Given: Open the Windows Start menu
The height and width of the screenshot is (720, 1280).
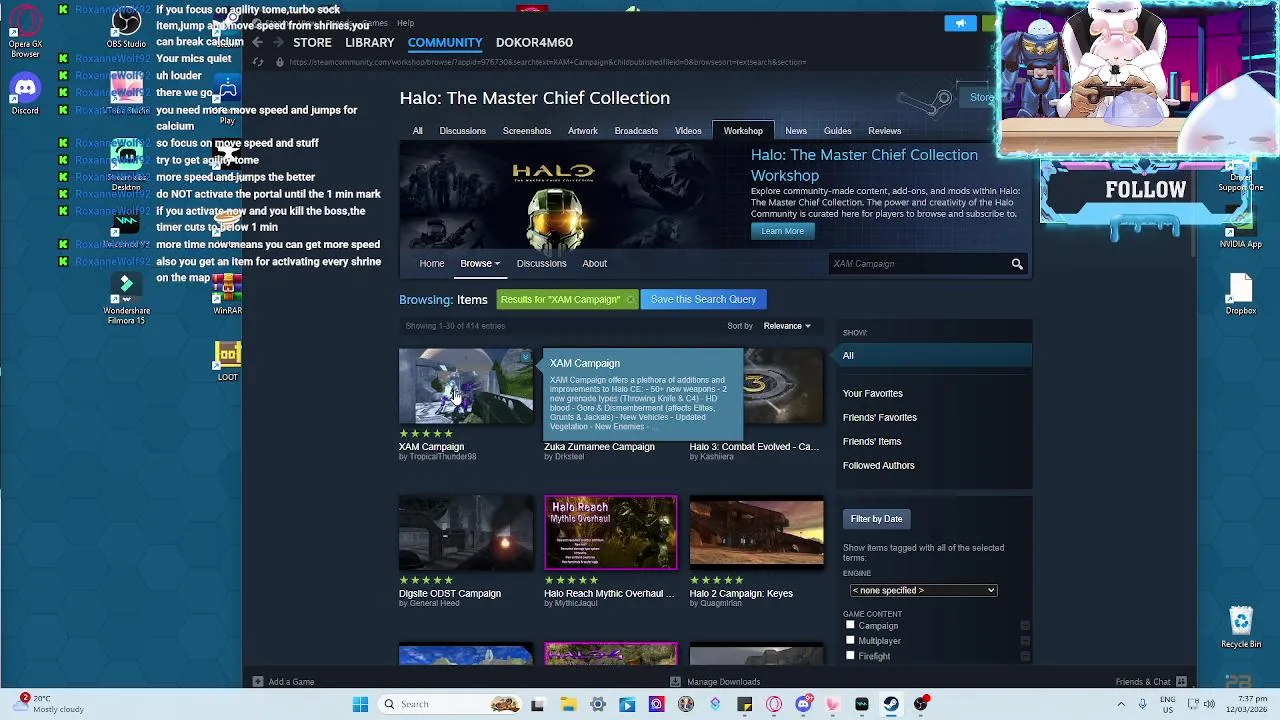Looking at the screenshot, I should 360,704.
